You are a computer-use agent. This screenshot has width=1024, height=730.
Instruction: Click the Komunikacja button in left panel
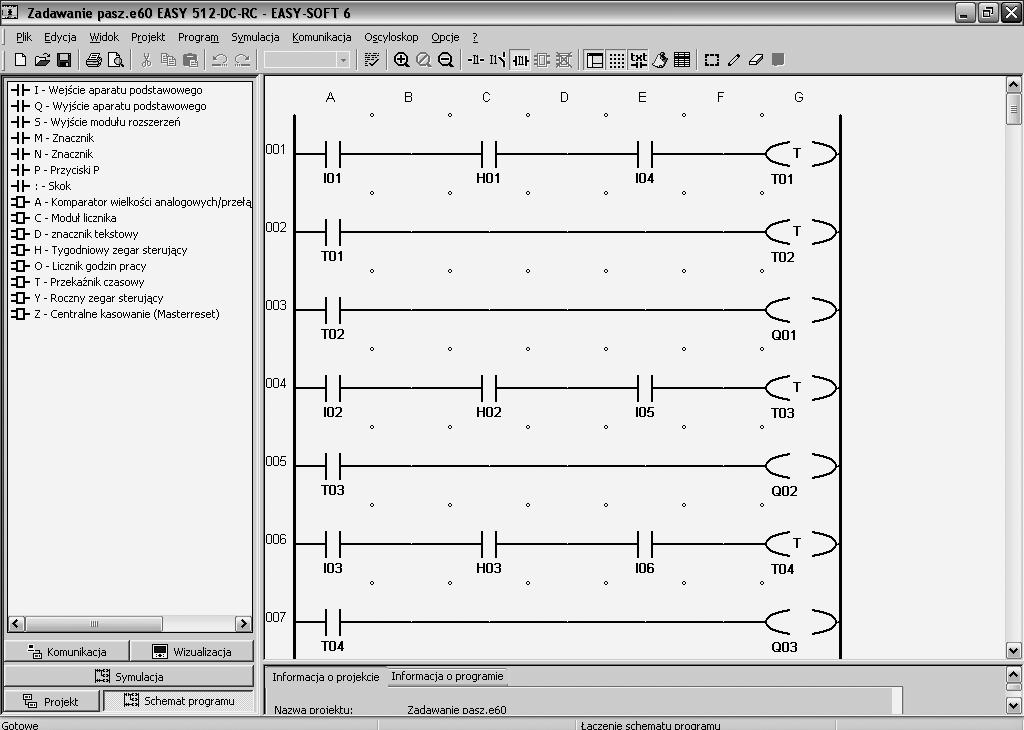pos(67,652)
